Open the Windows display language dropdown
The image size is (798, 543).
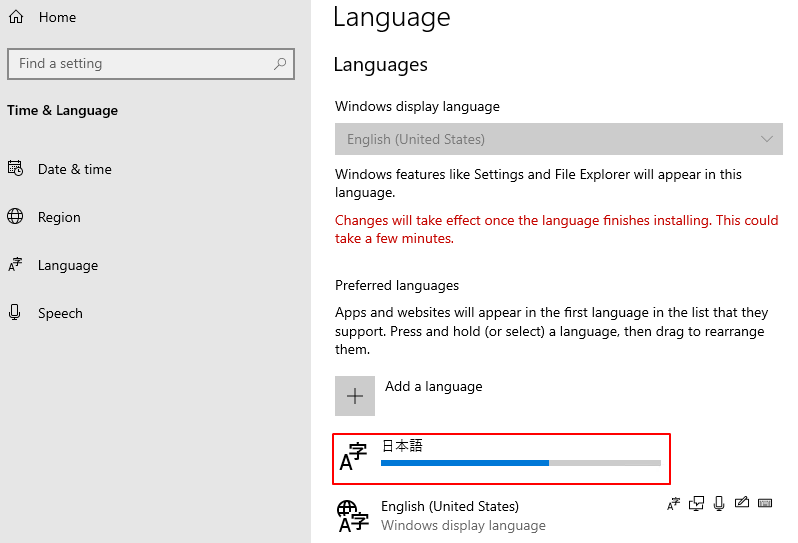[x=558, y=139]
